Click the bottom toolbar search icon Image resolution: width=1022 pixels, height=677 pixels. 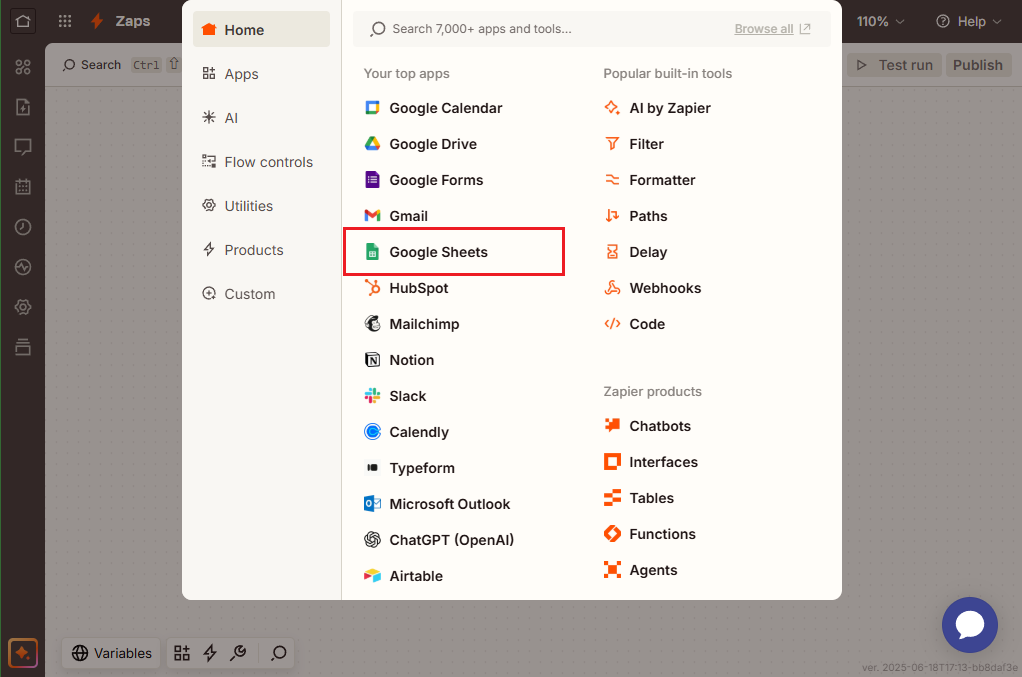pos(279,653)
